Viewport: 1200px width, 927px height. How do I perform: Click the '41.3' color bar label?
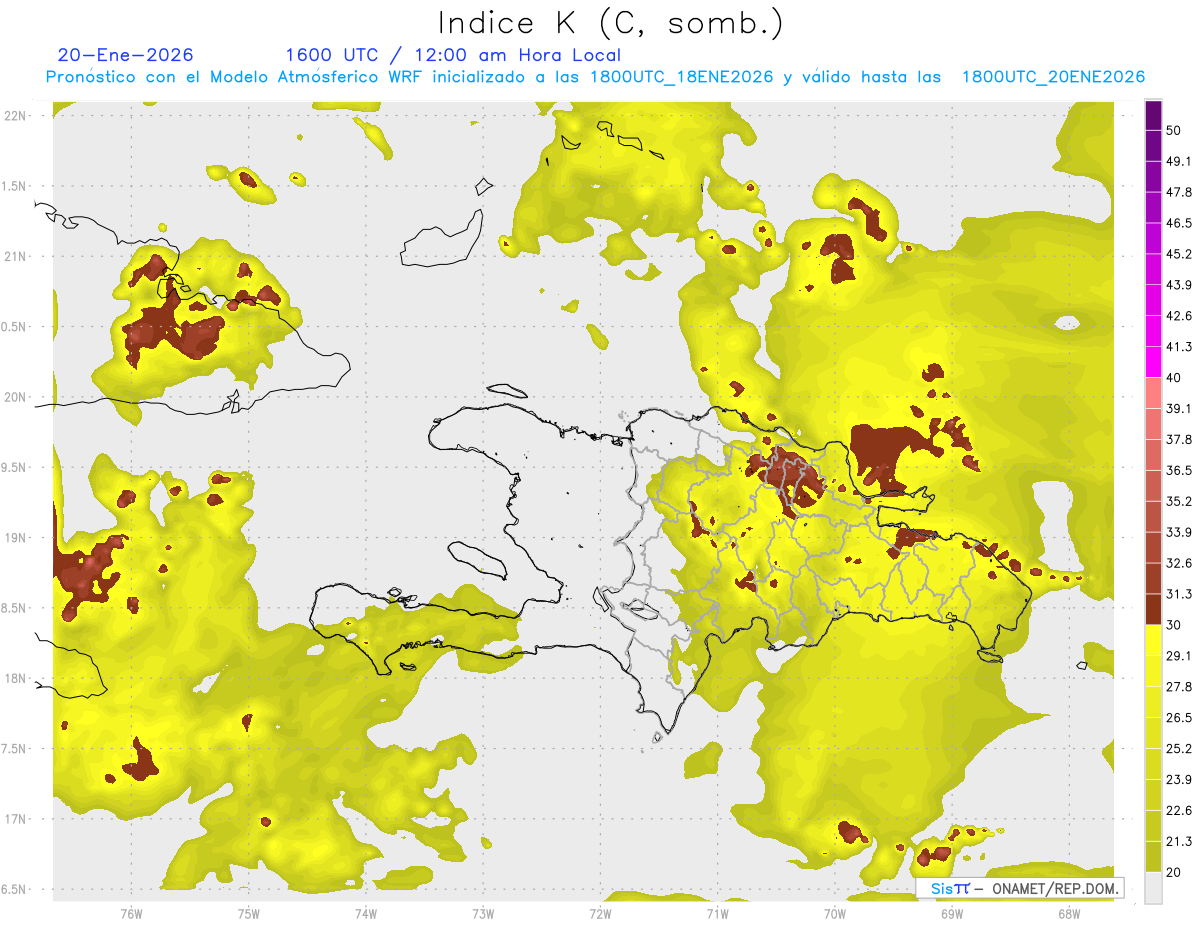pyautogui.click(x=1179, y=347)
